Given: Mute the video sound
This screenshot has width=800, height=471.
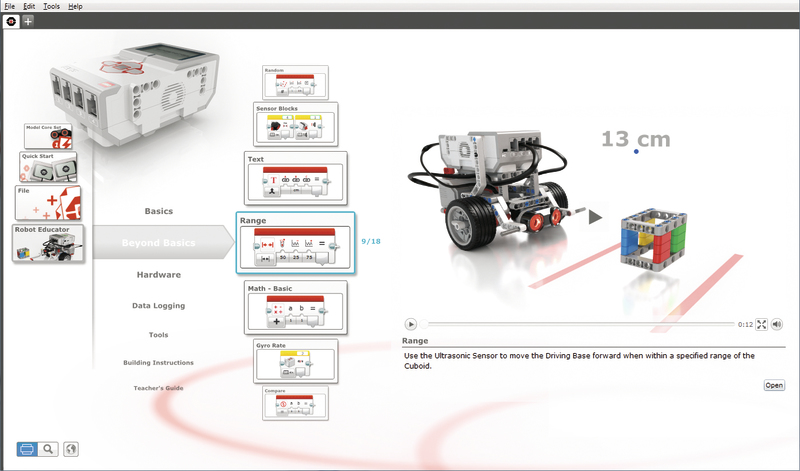Looking at the screenshot, I should coord(777,324).
